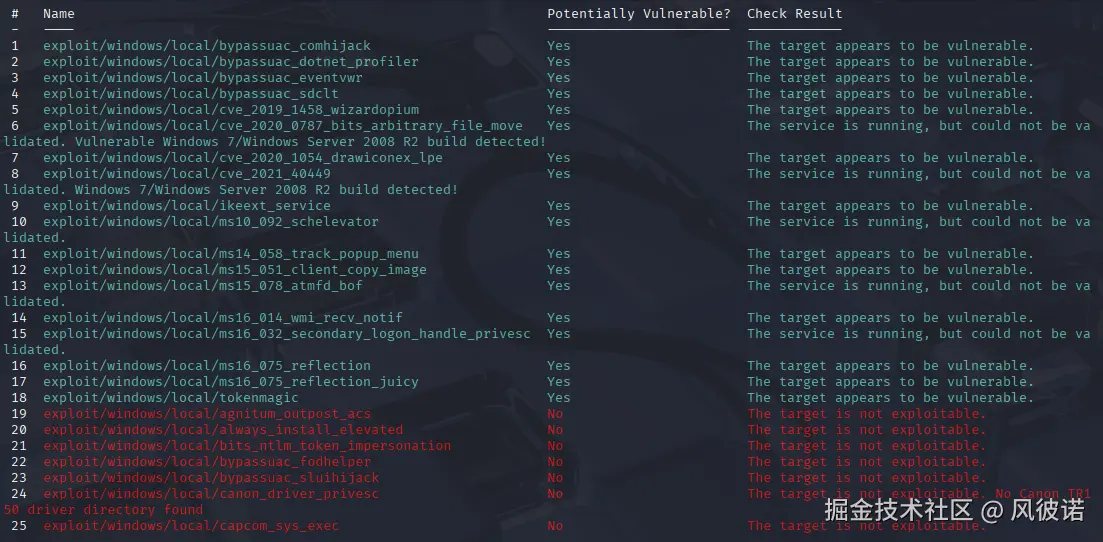Image resolution: width=1103 pixels, height=542 pixels.
Task: Select the bypassuac_comhijack exploit path
Action: tap(207, 46)
